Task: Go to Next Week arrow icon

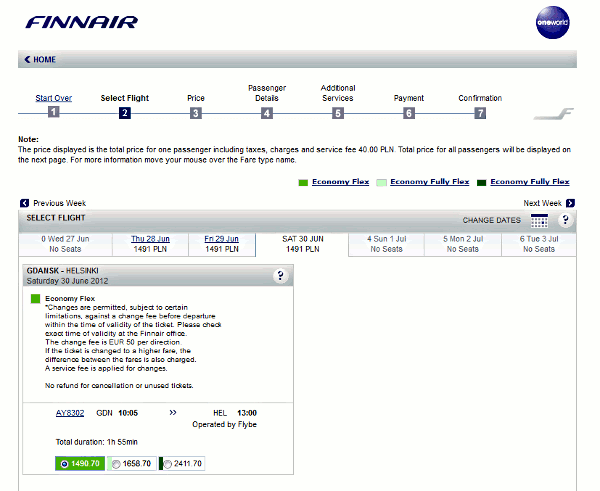Action: (570, 203)
